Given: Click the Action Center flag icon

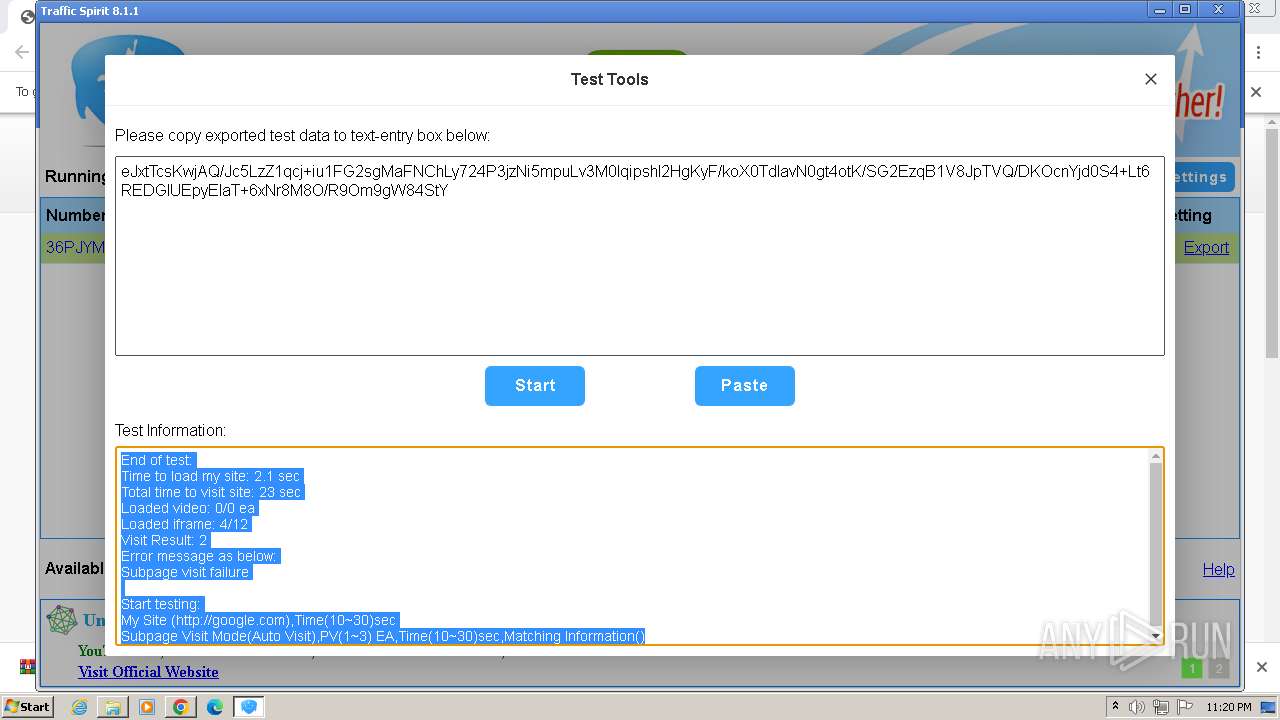Looking at the screenshot, I should (1185, 707).
